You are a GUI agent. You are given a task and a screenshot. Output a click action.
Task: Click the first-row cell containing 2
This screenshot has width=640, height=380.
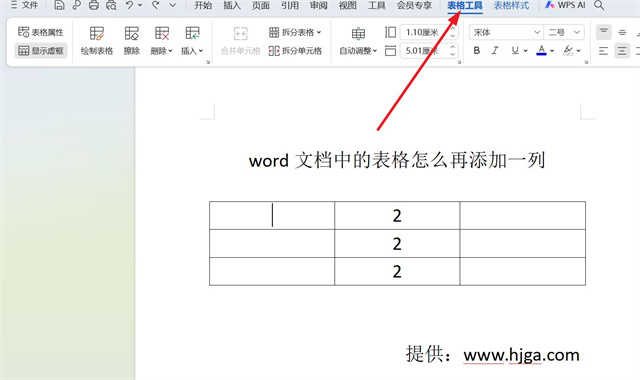[397, 216]
